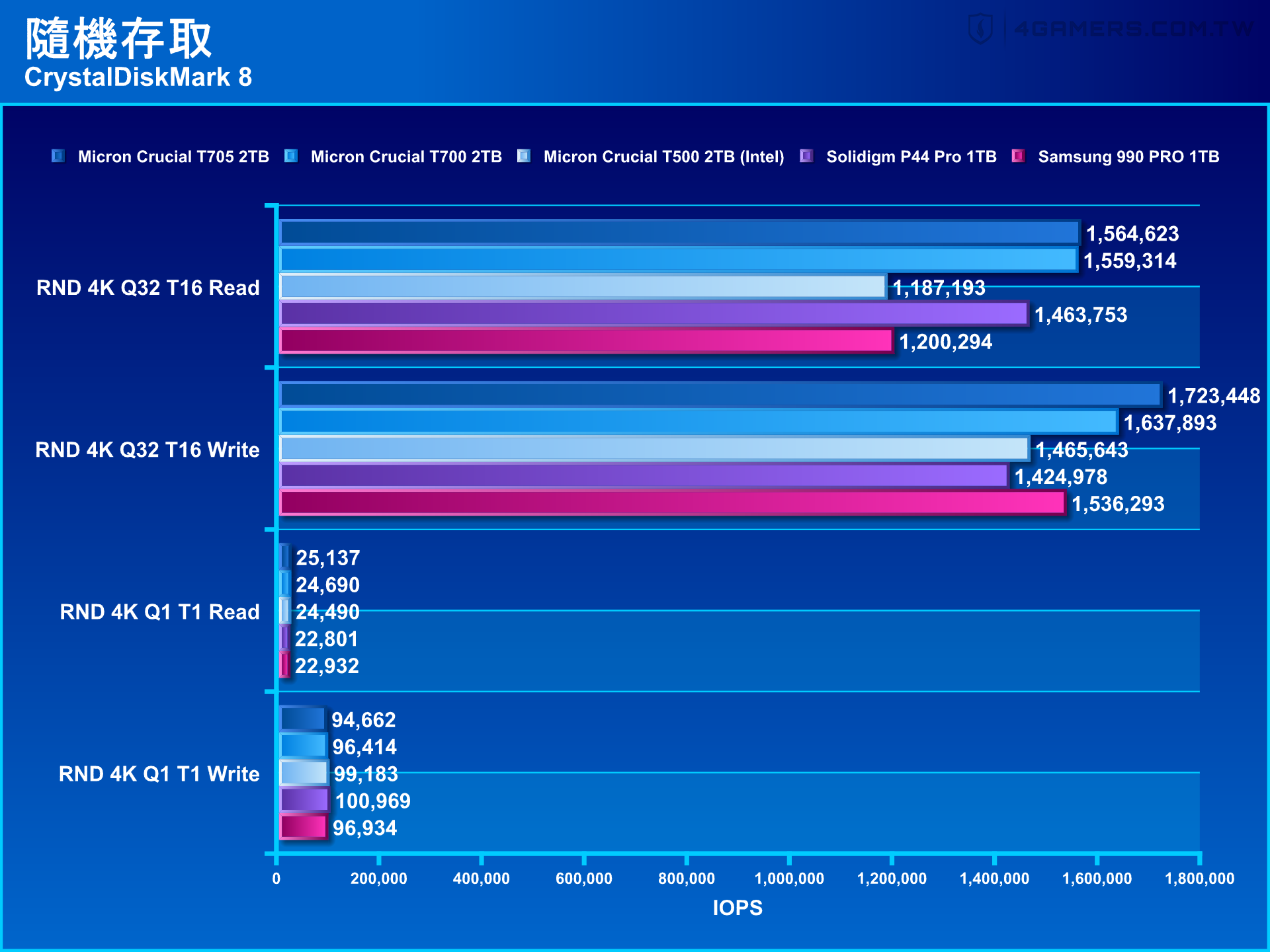Click the T500 bar in Q32 T16 Write
The width and height of the screenshot is (1270, 952).
click(654, 449)
